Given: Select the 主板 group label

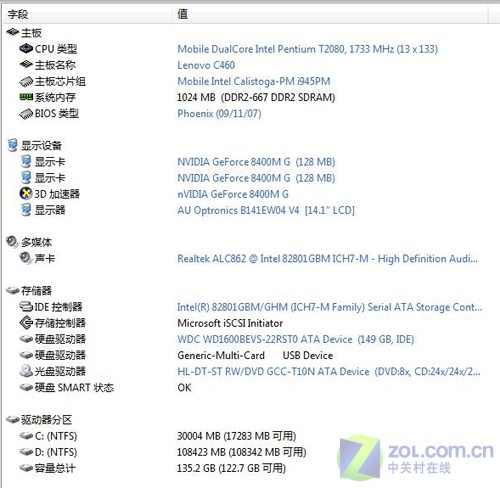Looking at the screenshot, I should [x=31, y=33].
